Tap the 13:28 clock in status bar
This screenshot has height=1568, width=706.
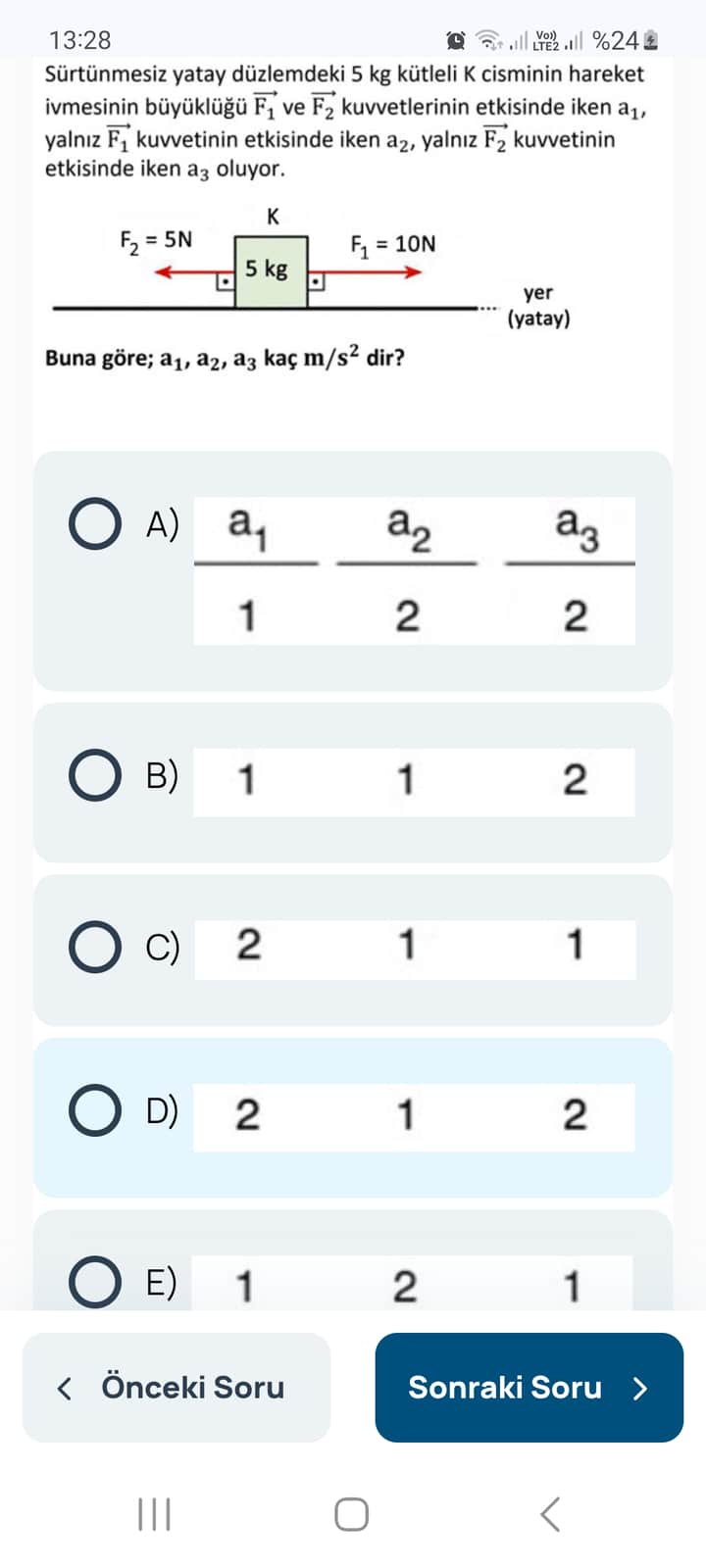click(x=79, y=40)
